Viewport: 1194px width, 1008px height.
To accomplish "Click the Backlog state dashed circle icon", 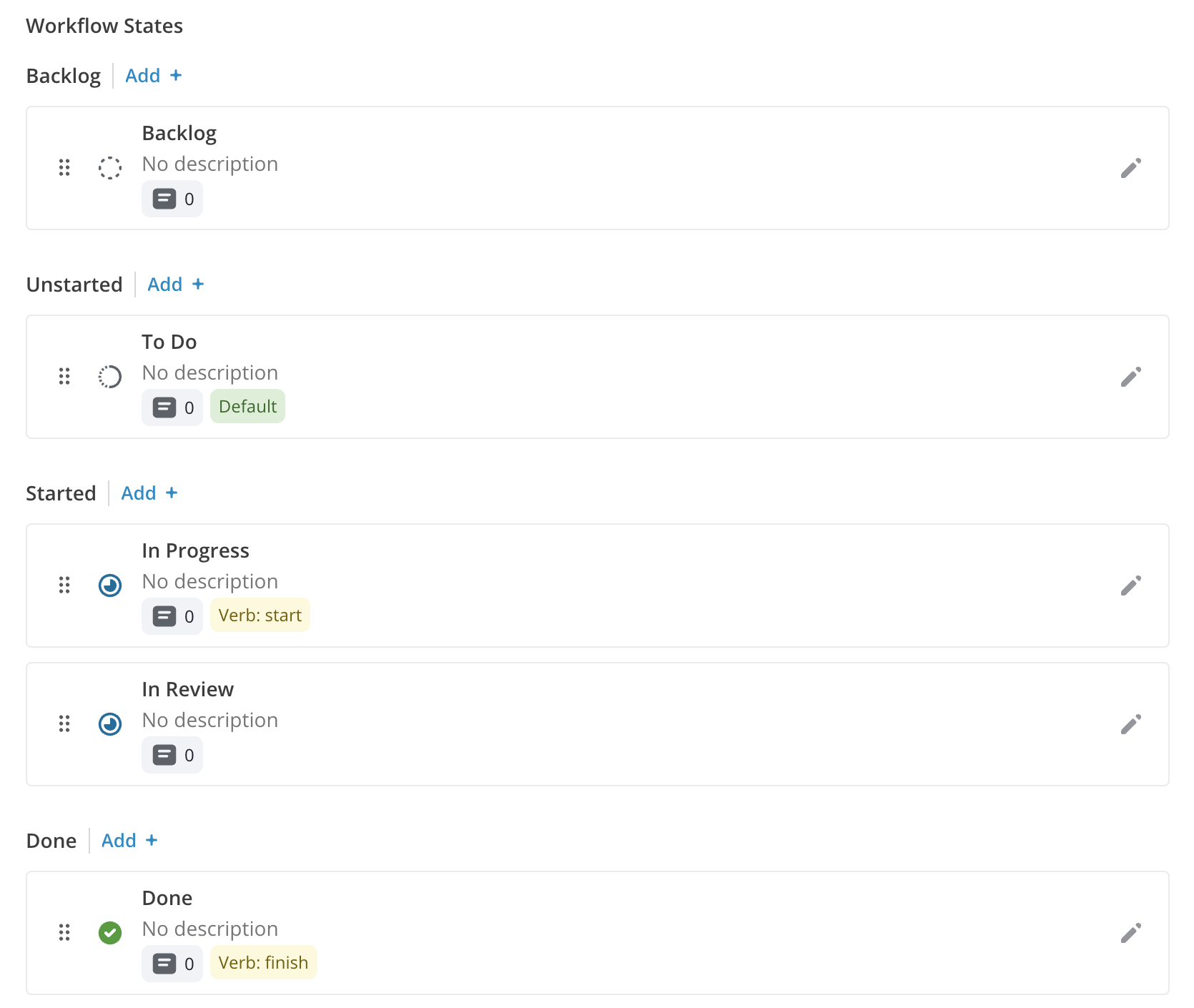I will click(x=109, y=167).
